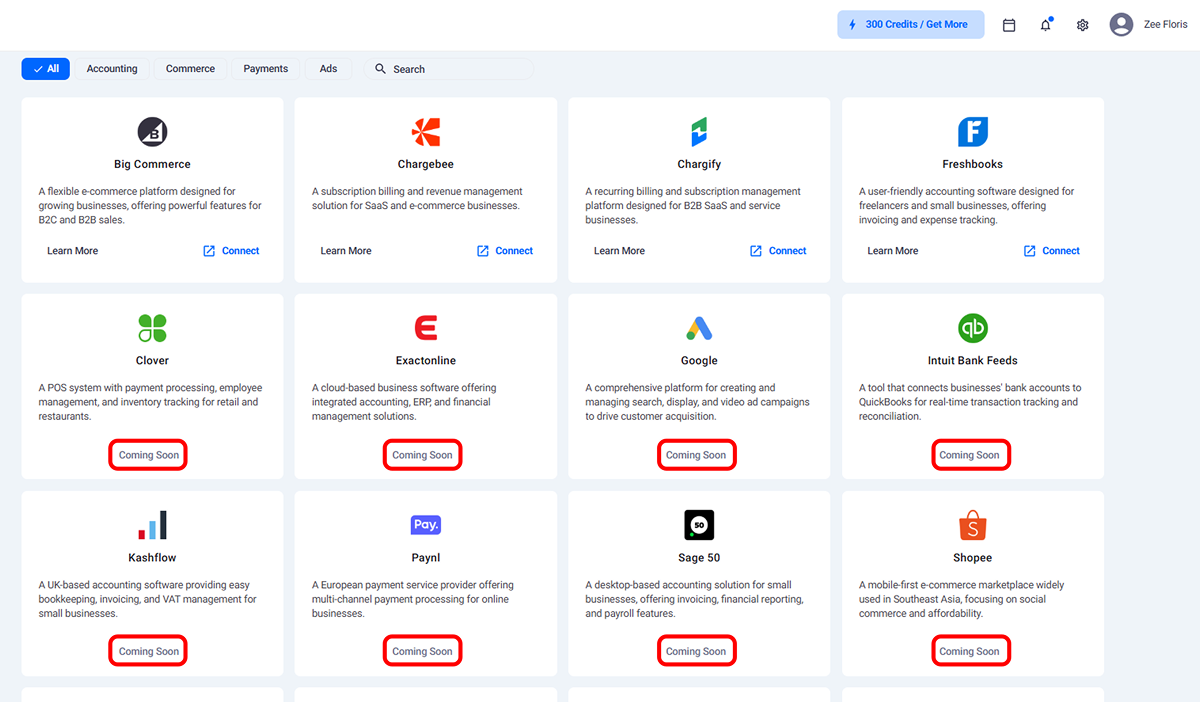Click Coming Soon on Shopee card

970,651
